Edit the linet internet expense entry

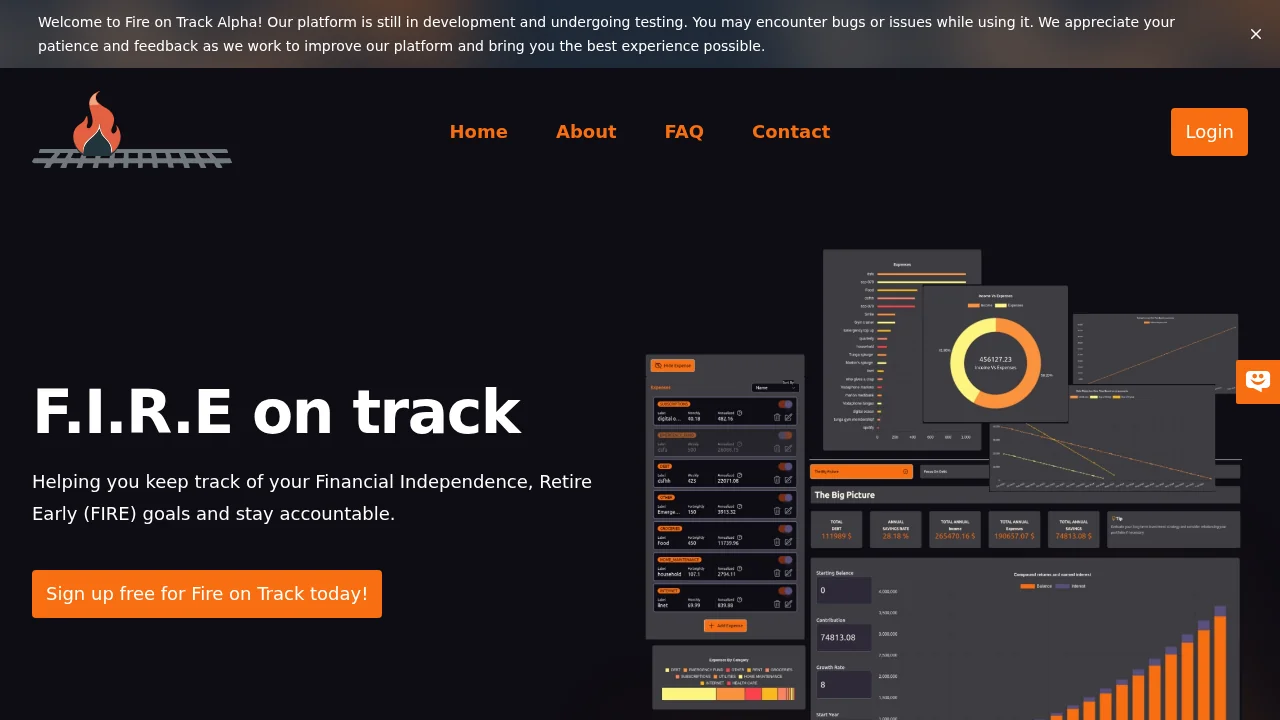[x=789, y=604]
